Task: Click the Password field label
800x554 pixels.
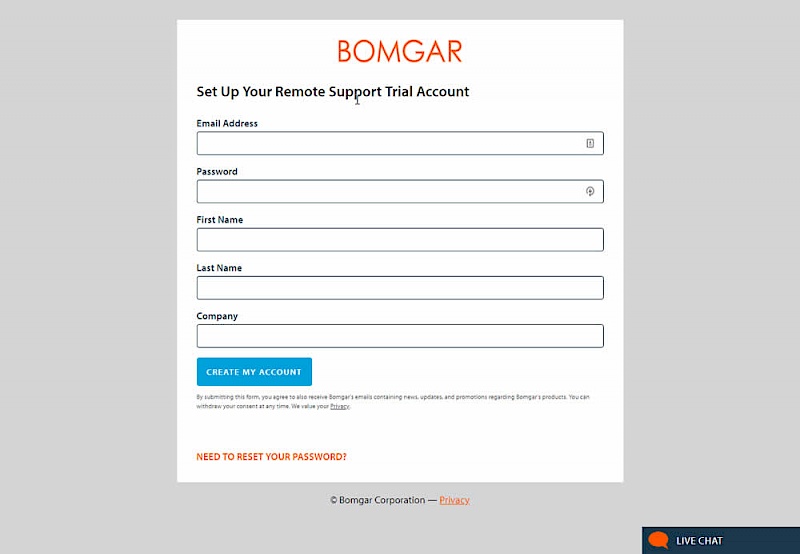Action: (x=217, y=172)
